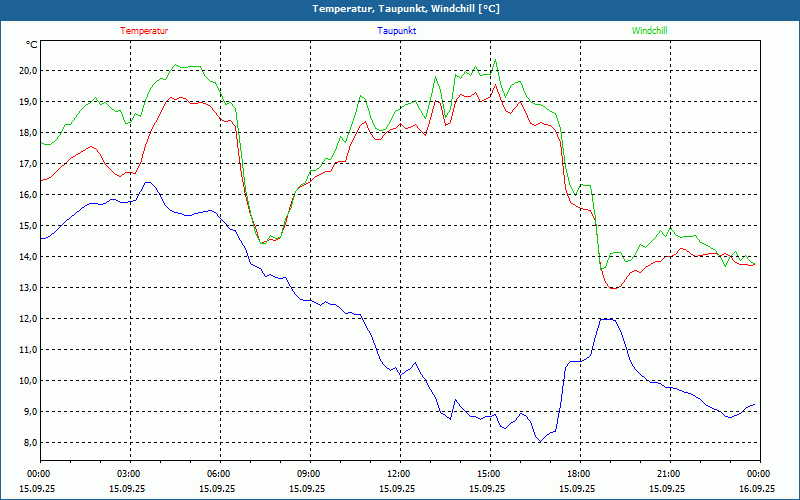
Task: Click the green Windchill legend label
Action: click(649, 31)
